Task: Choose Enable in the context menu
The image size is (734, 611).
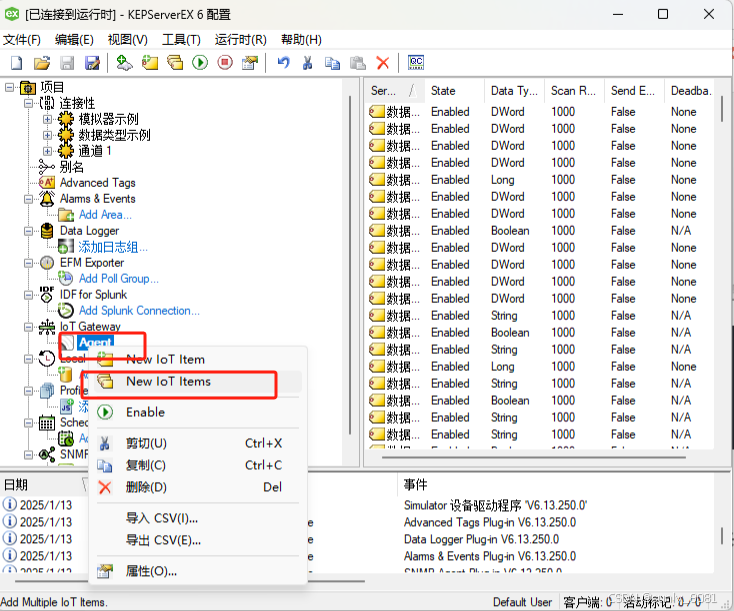Action: 198,412
